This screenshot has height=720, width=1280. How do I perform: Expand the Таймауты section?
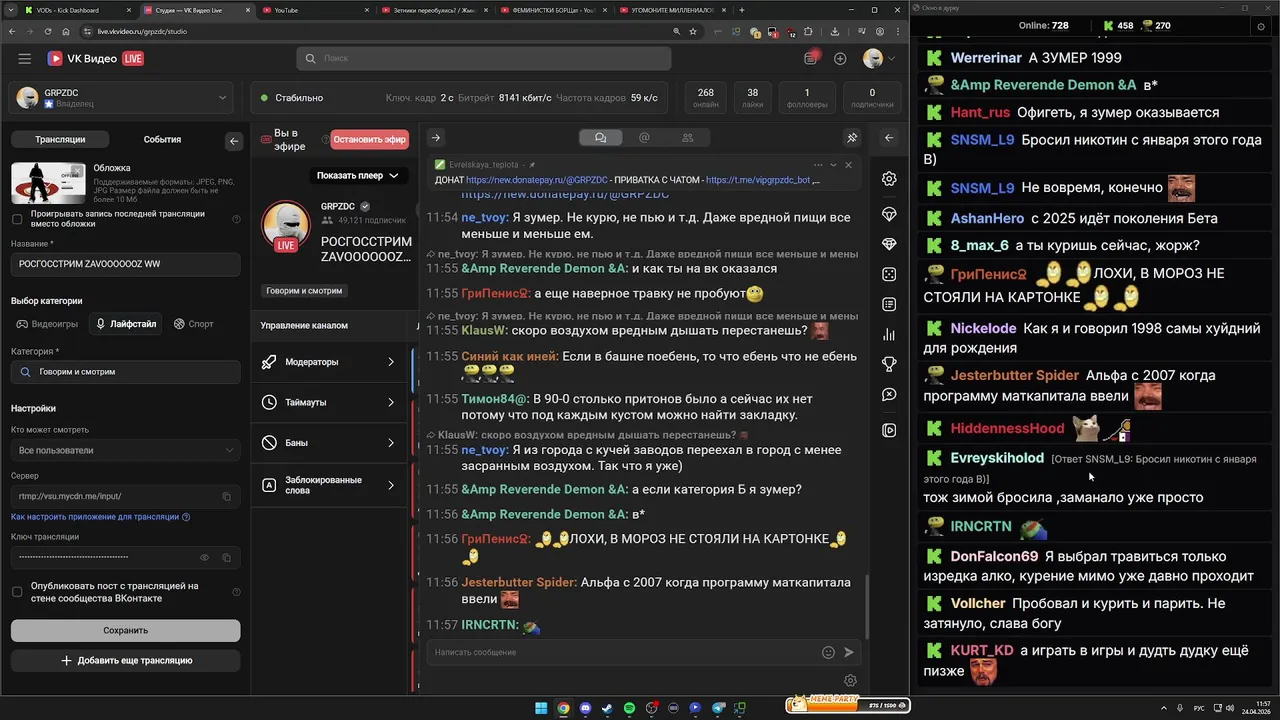pos(330,402)
